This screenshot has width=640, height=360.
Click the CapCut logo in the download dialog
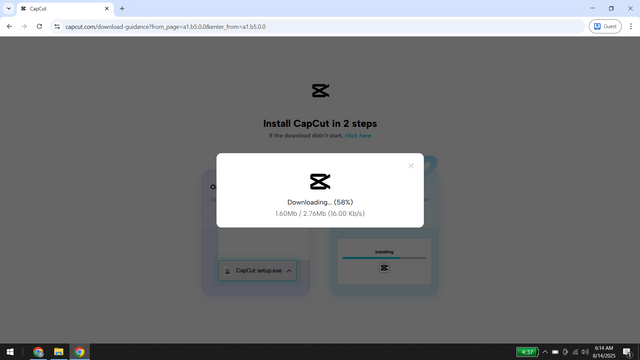320,182
